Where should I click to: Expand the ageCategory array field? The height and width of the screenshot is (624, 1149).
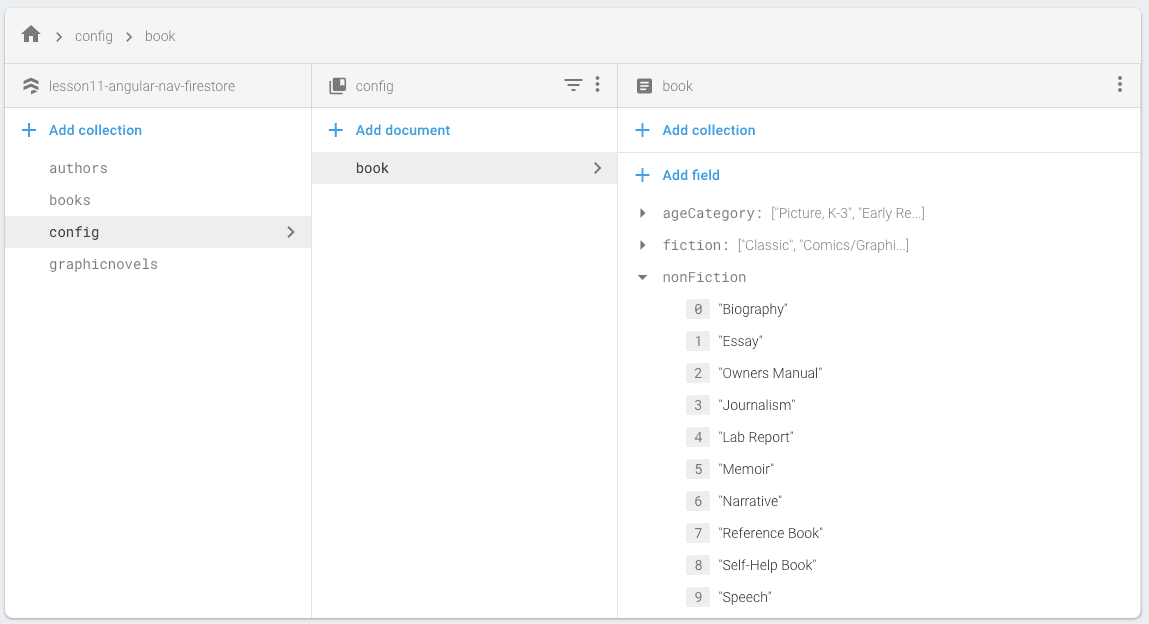click(x=643, y=213)
